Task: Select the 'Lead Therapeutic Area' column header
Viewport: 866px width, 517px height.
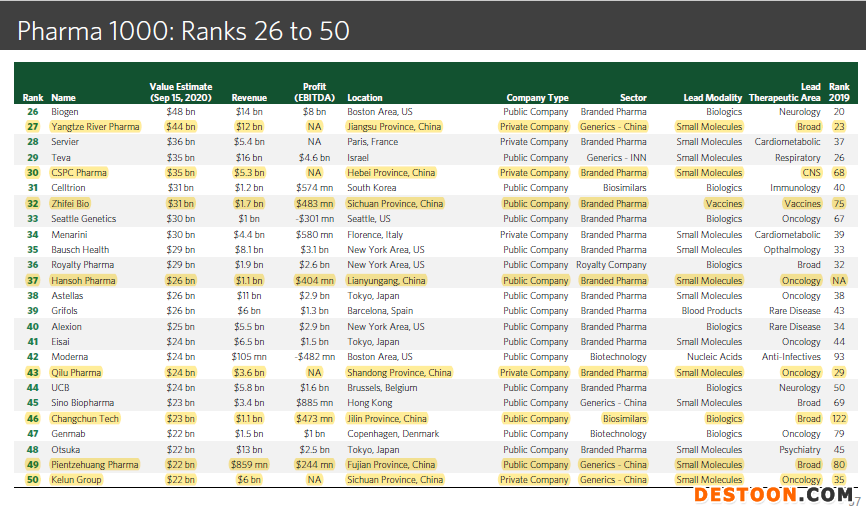Action: (x=784, y=93)
